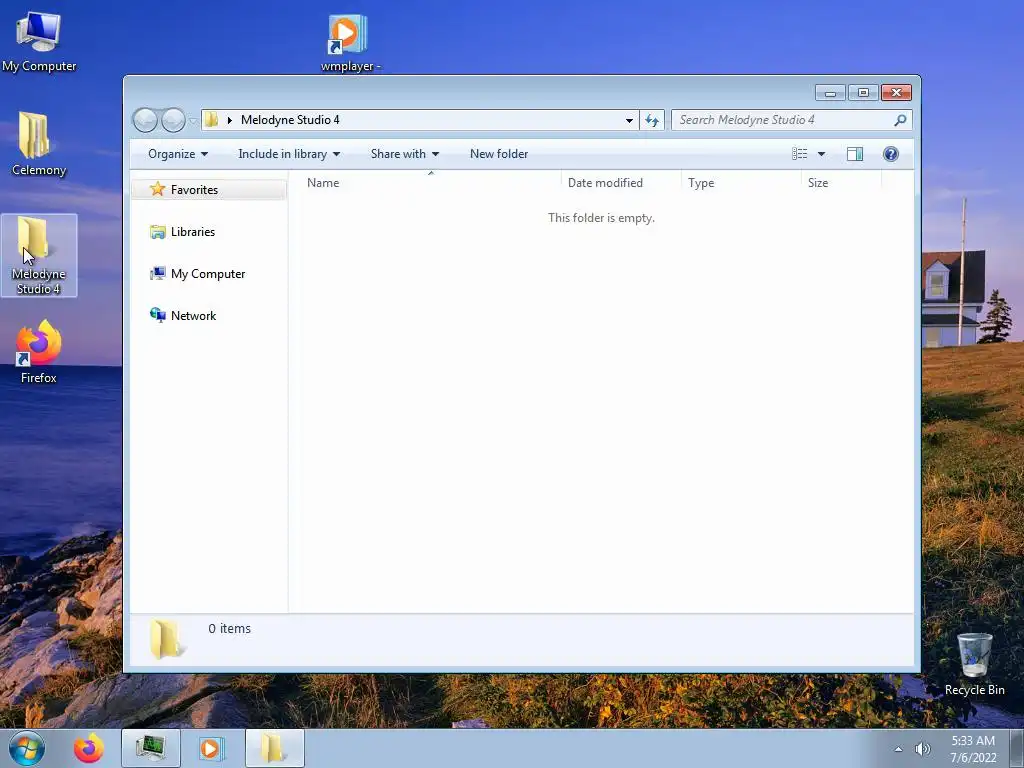Viewport: 1024px width, 768px height.
Task: Select the wmplayer desktop shortcut
Action: (x=350, y=43)
